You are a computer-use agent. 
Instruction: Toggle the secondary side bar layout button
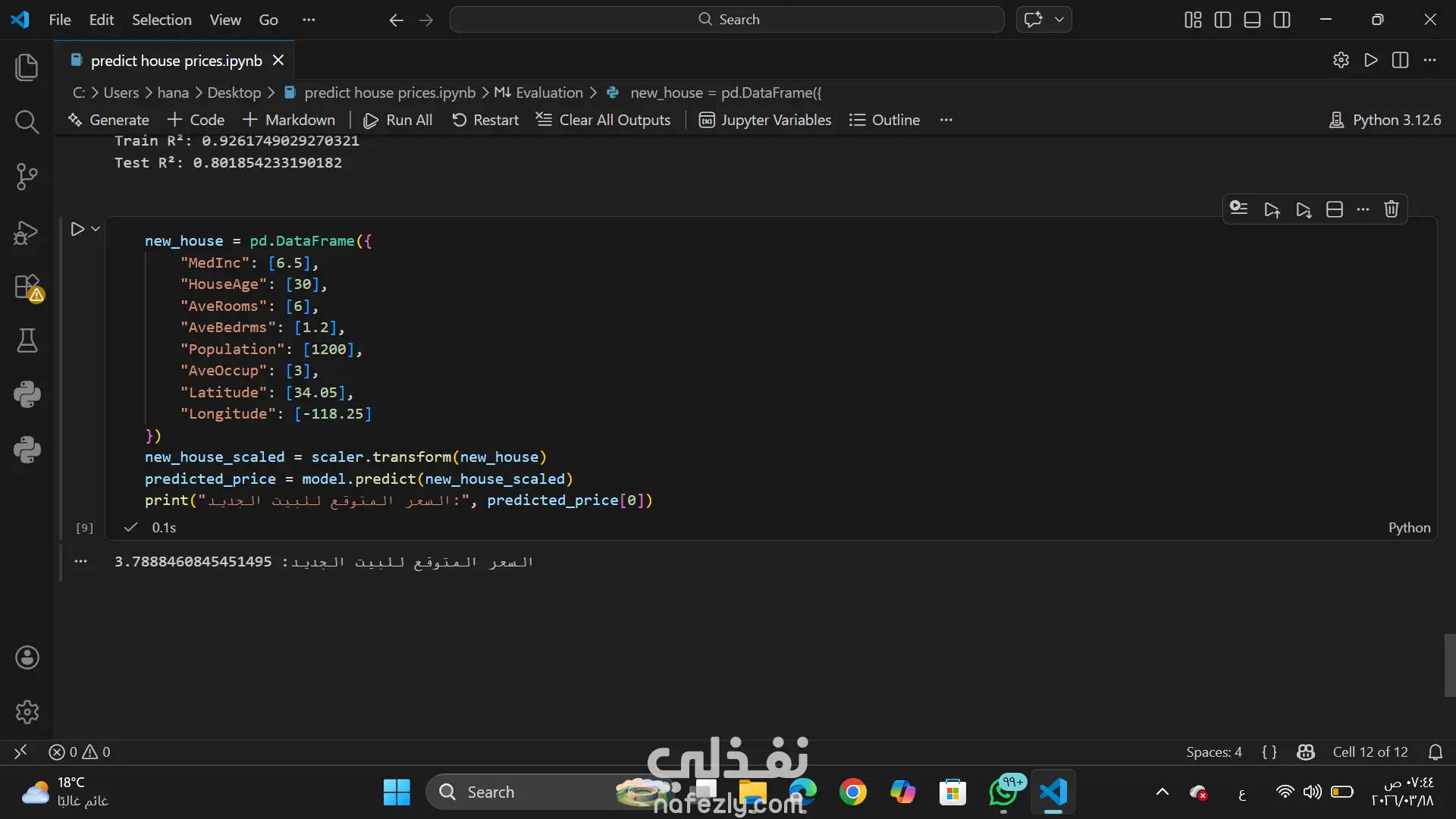1282,20
